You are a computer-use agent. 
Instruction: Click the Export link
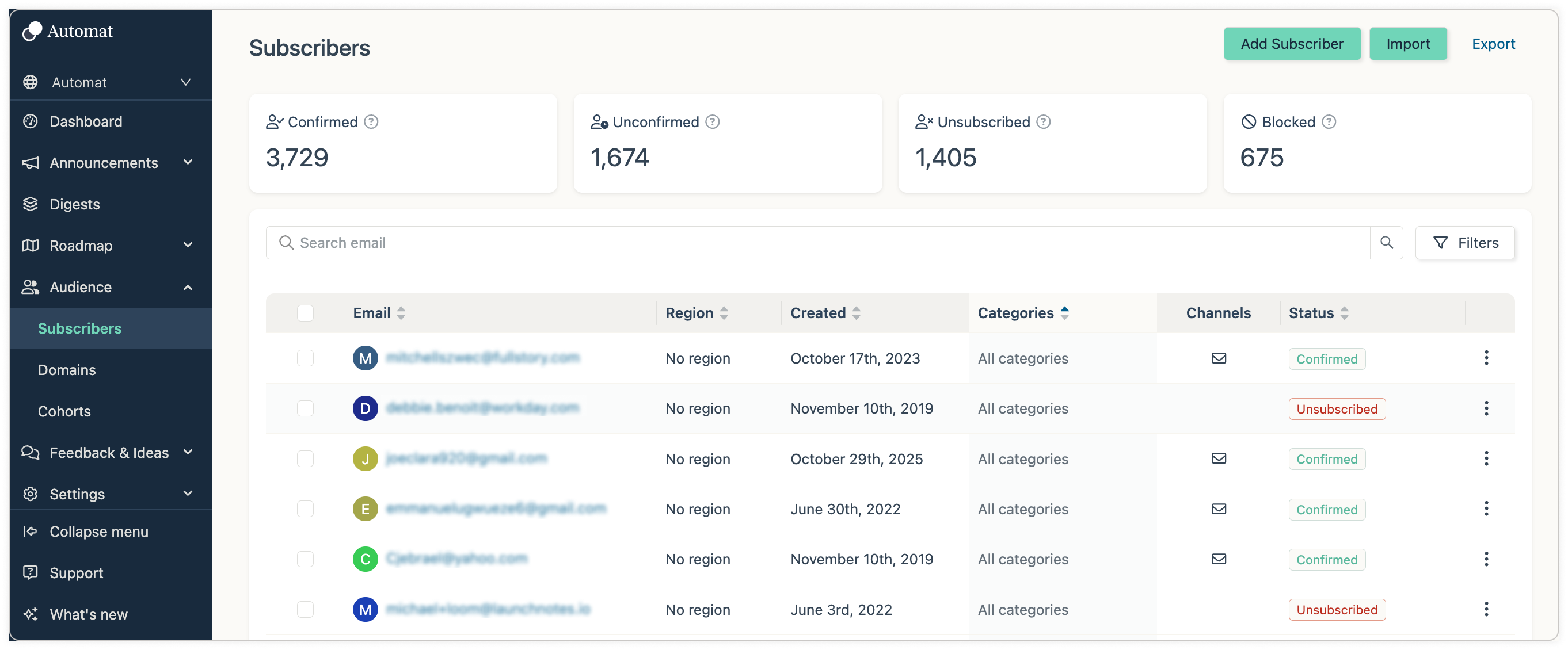[x=1493, y=44]
